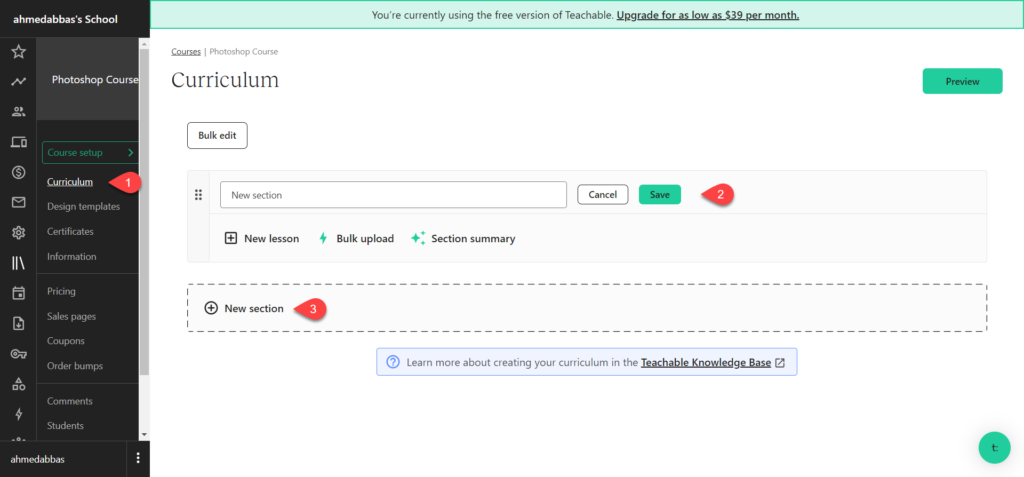Click the drag handle beside the section name
The image size is (1024, 477).
[198, 195]
